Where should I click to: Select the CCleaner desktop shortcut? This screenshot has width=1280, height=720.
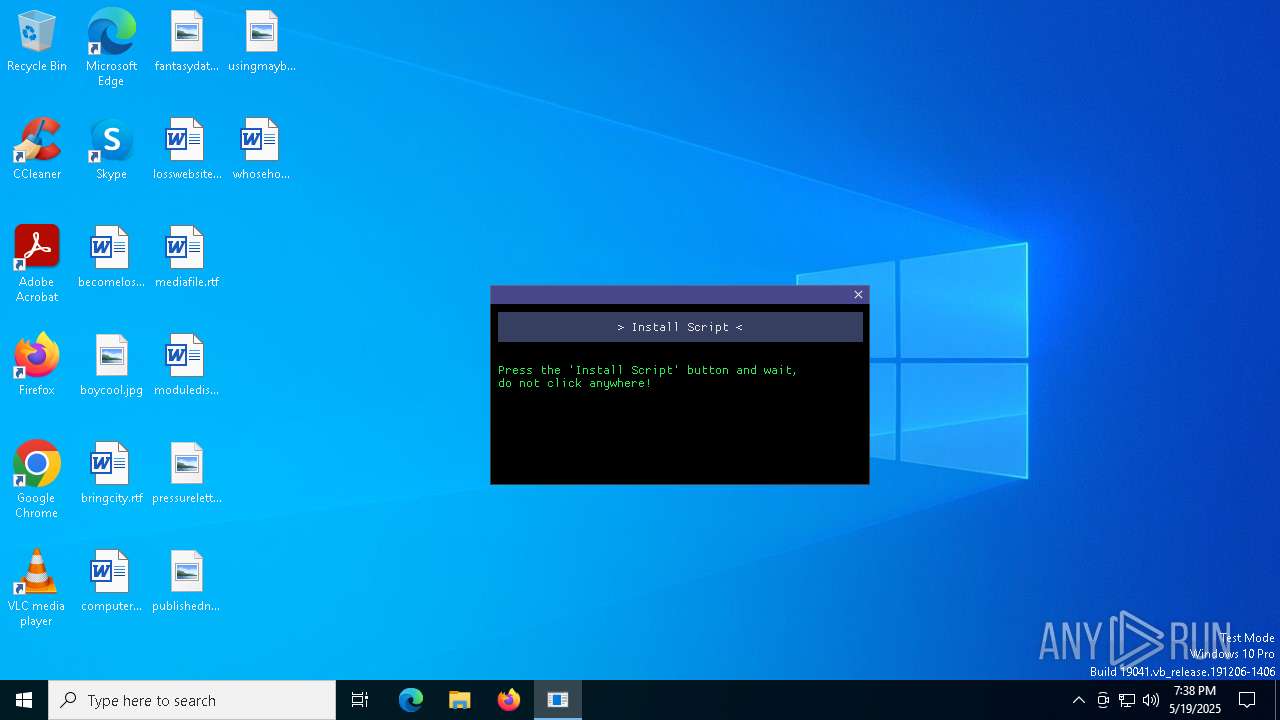coord(37,150)
